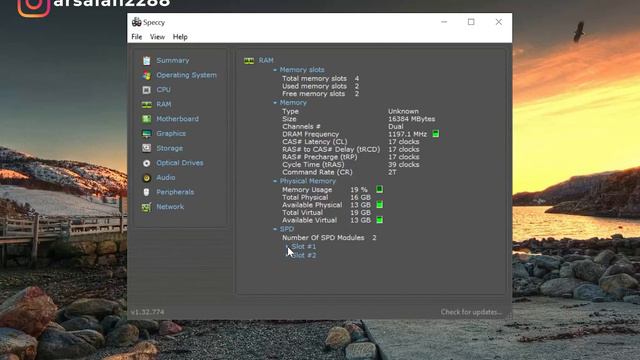Click the Motherboard icon
The image size is (640, 360).
click(x=147, y=119)
